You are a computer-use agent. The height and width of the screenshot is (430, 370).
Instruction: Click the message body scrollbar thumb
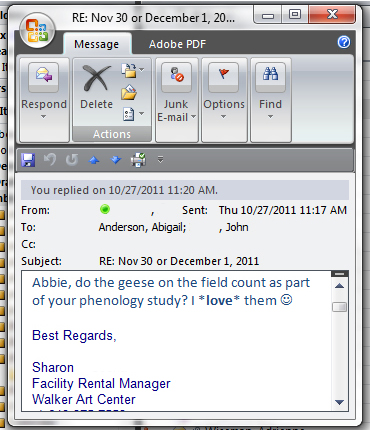coord(340,307)
